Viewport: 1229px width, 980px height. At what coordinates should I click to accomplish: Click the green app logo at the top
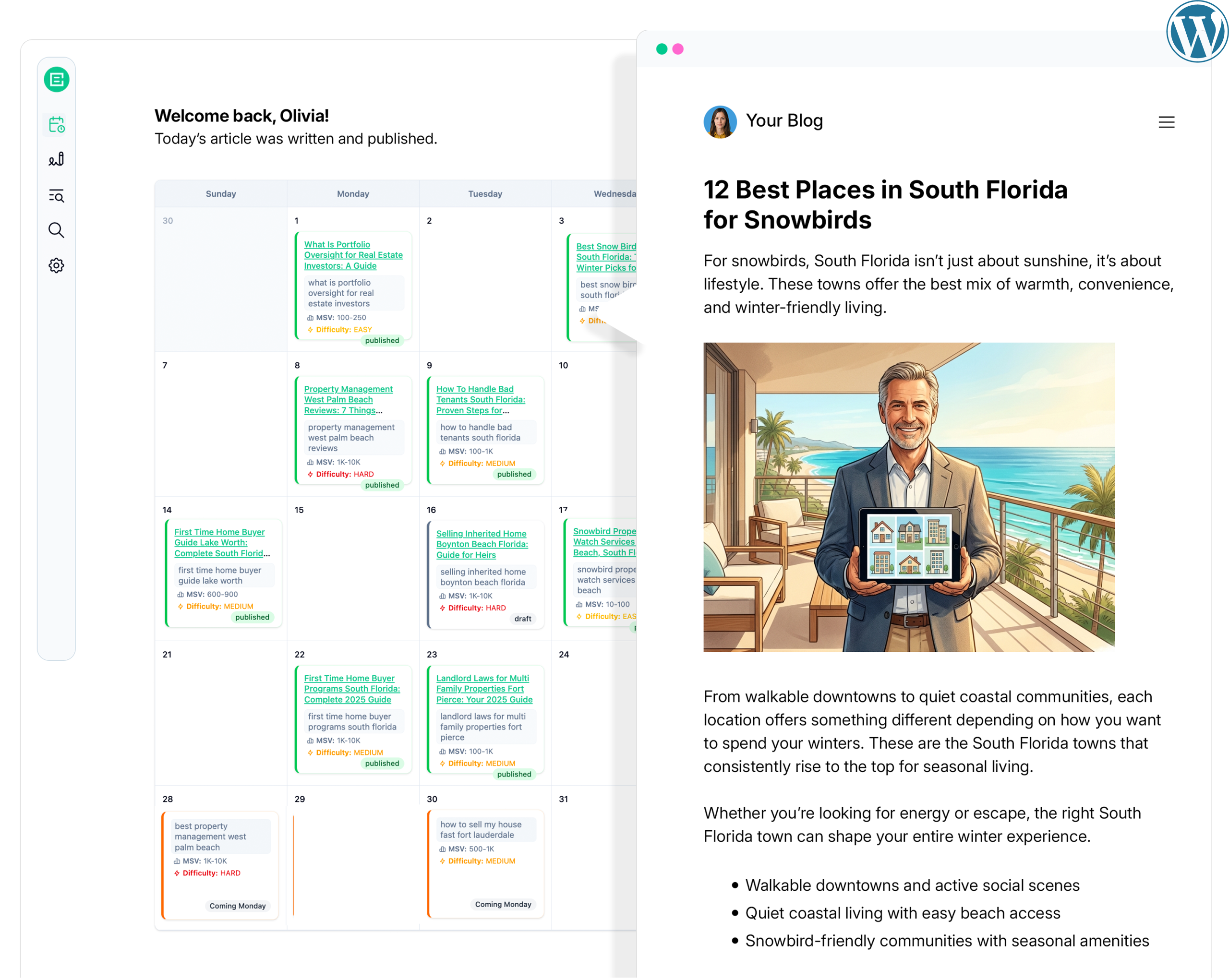(x=56, y=79)
